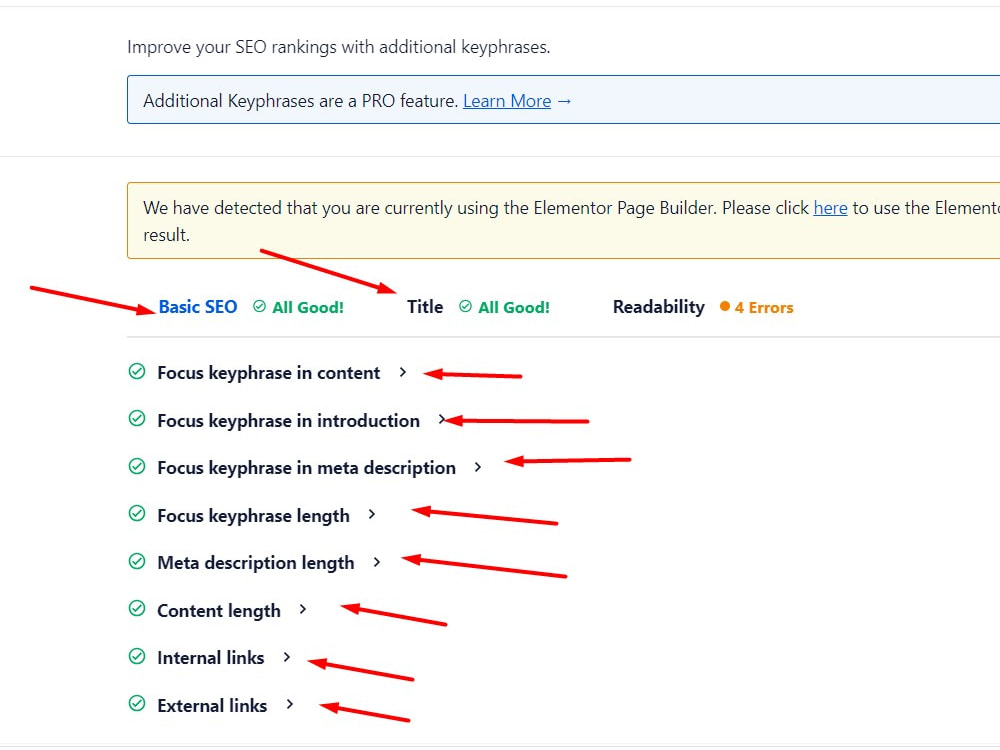Click check icon beside Focus keyphrase in meta description

point(137,466)
